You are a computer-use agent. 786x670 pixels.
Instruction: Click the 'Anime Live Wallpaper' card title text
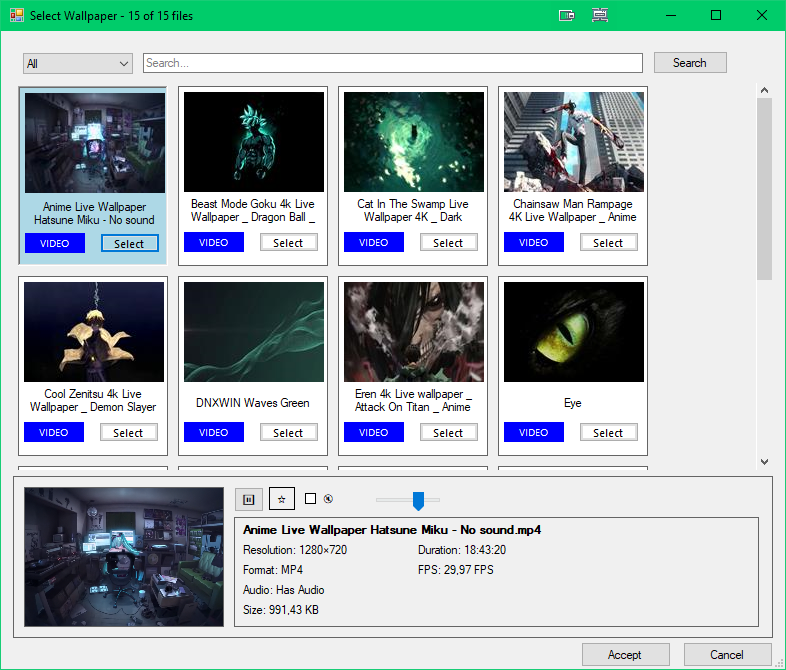coord(94,207)
